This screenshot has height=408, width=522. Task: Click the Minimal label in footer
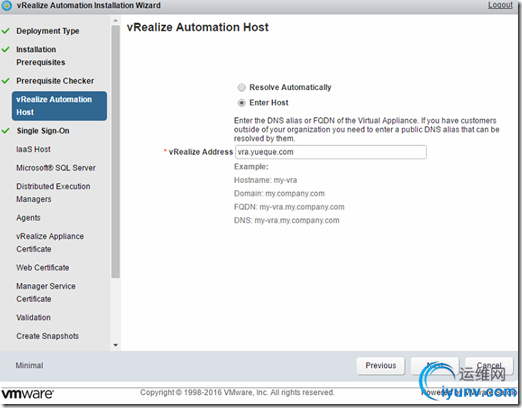coord(29,366)
